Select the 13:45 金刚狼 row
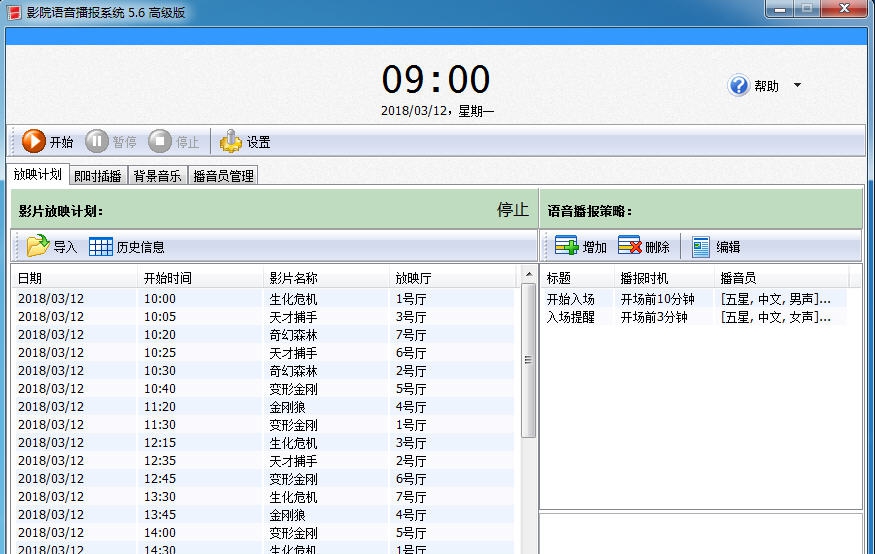The height and width of the screenshot is (554, 875). click(x=263, y=514)
